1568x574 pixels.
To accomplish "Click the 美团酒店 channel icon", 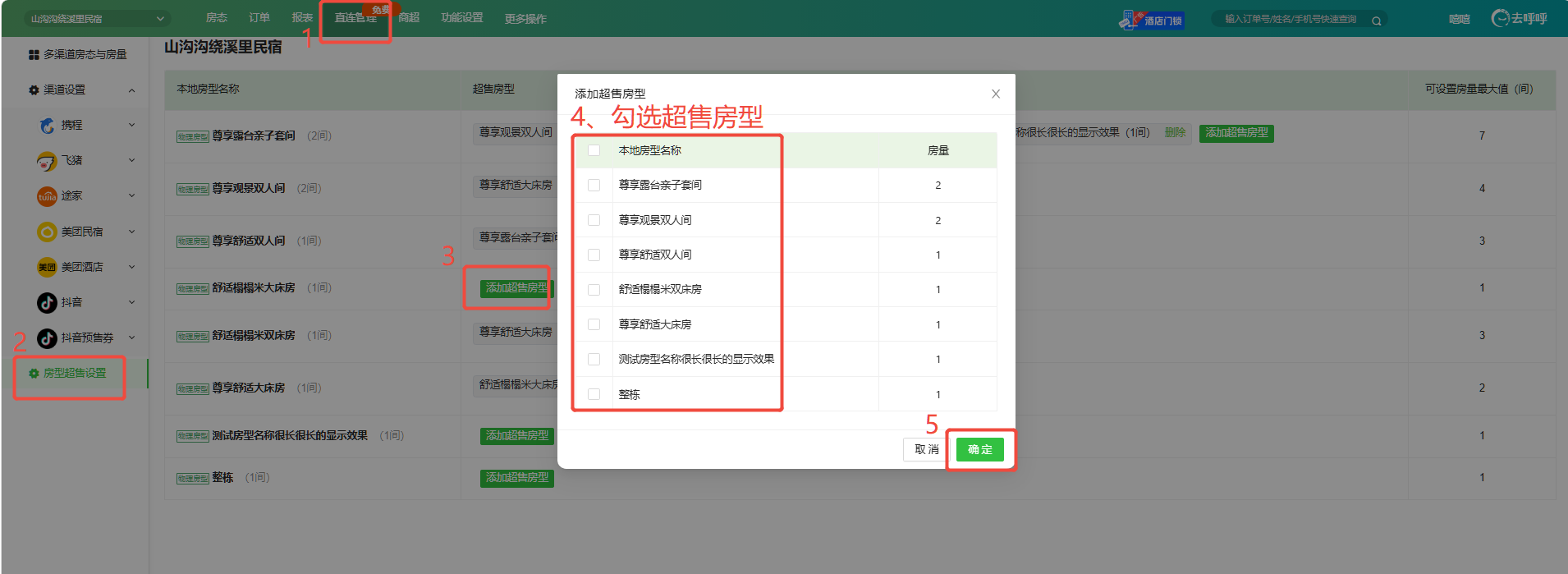I will click(x=47, y=267).
